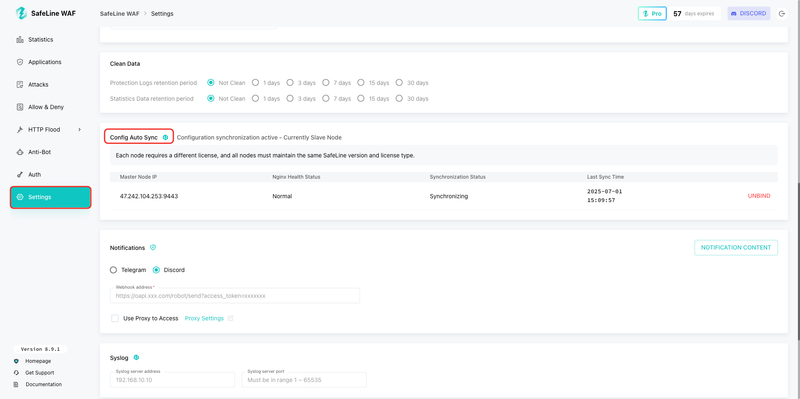Click the Homepage shield icon
Screen dimensions: 800x399
[16, 361]
